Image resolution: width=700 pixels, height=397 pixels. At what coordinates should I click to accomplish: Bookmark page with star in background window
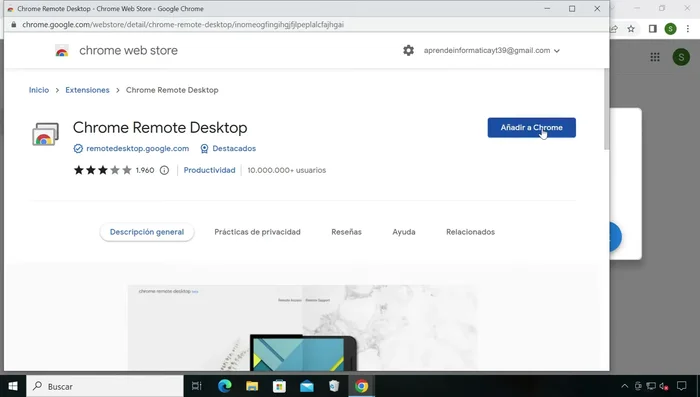(631, 29)
